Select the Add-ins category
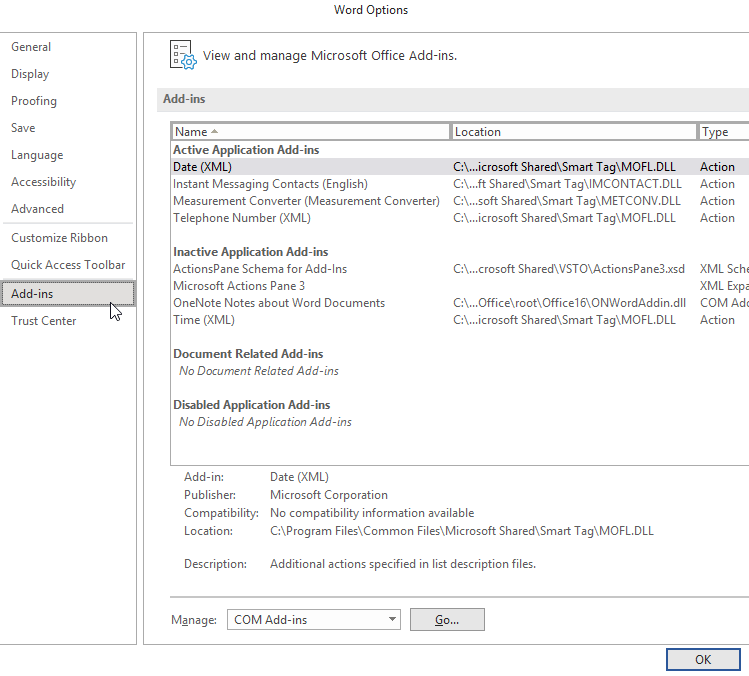 pos(68,293)
